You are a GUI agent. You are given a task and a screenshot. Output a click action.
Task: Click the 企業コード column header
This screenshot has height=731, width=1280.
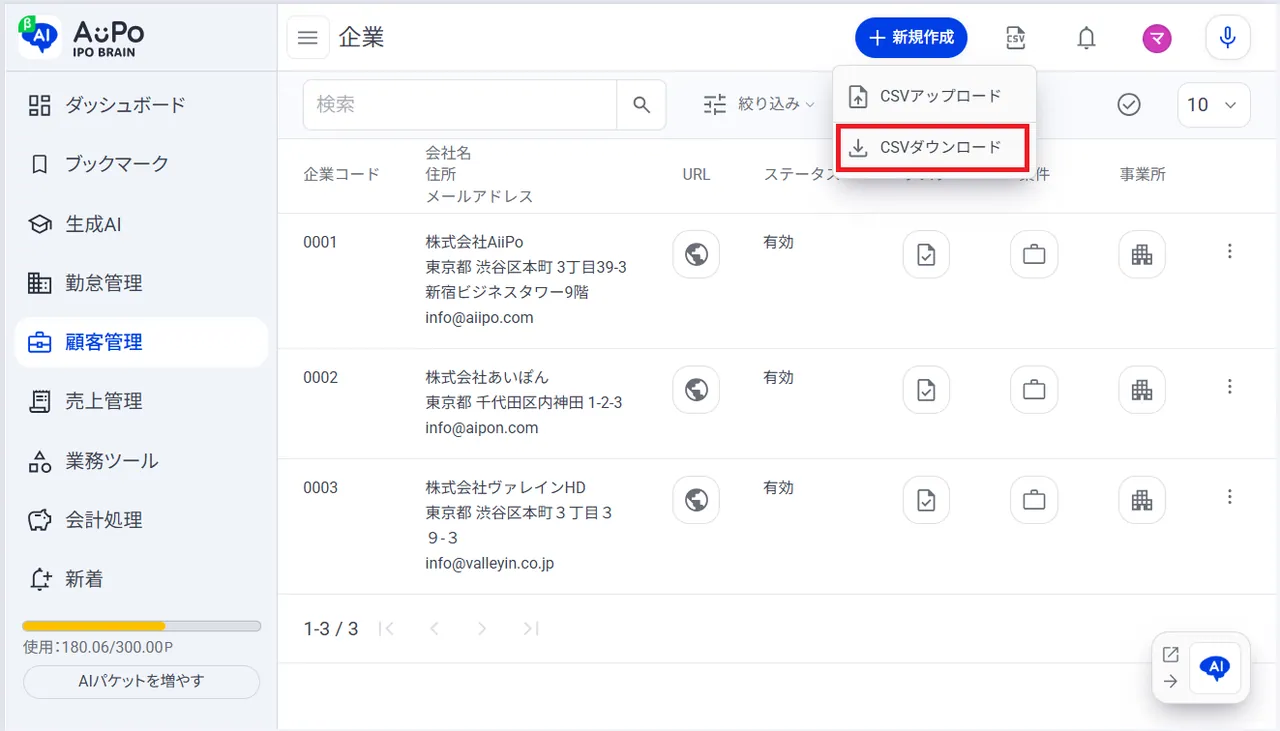click(x=342, y=174)
